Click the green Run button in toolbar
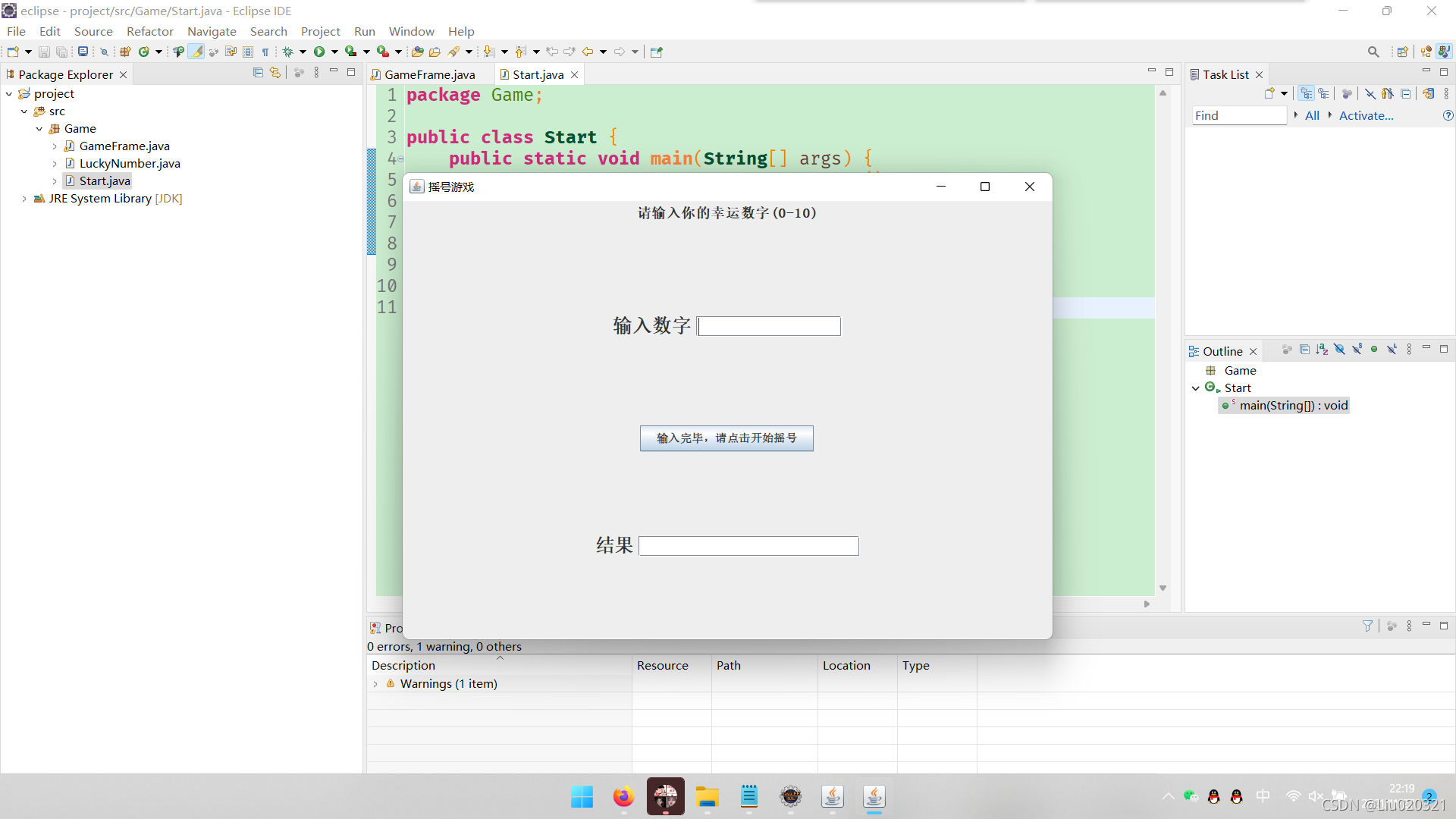Image resolution: width=1456 pixels, height=819 pixels. 319,52
